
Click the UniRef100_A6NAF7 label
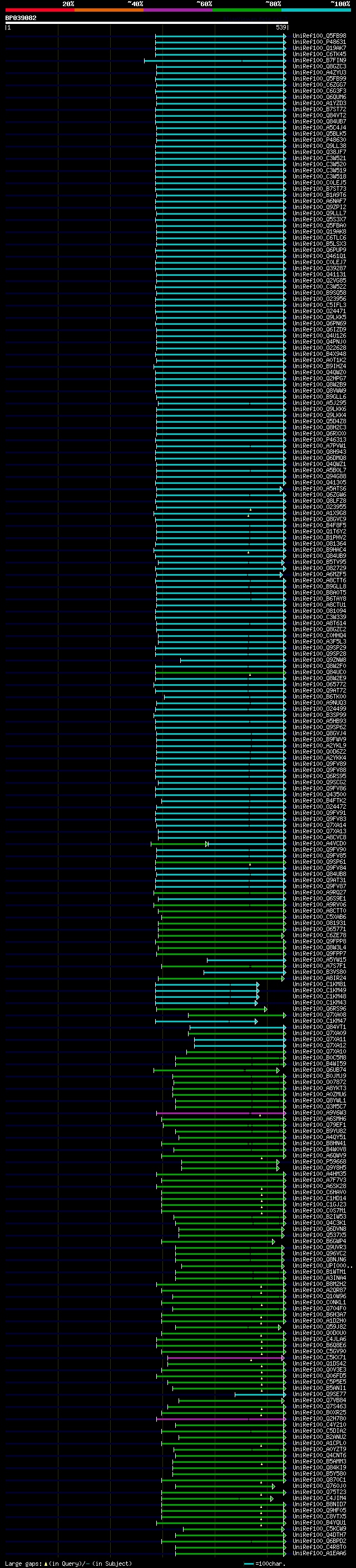coord(319,201)
